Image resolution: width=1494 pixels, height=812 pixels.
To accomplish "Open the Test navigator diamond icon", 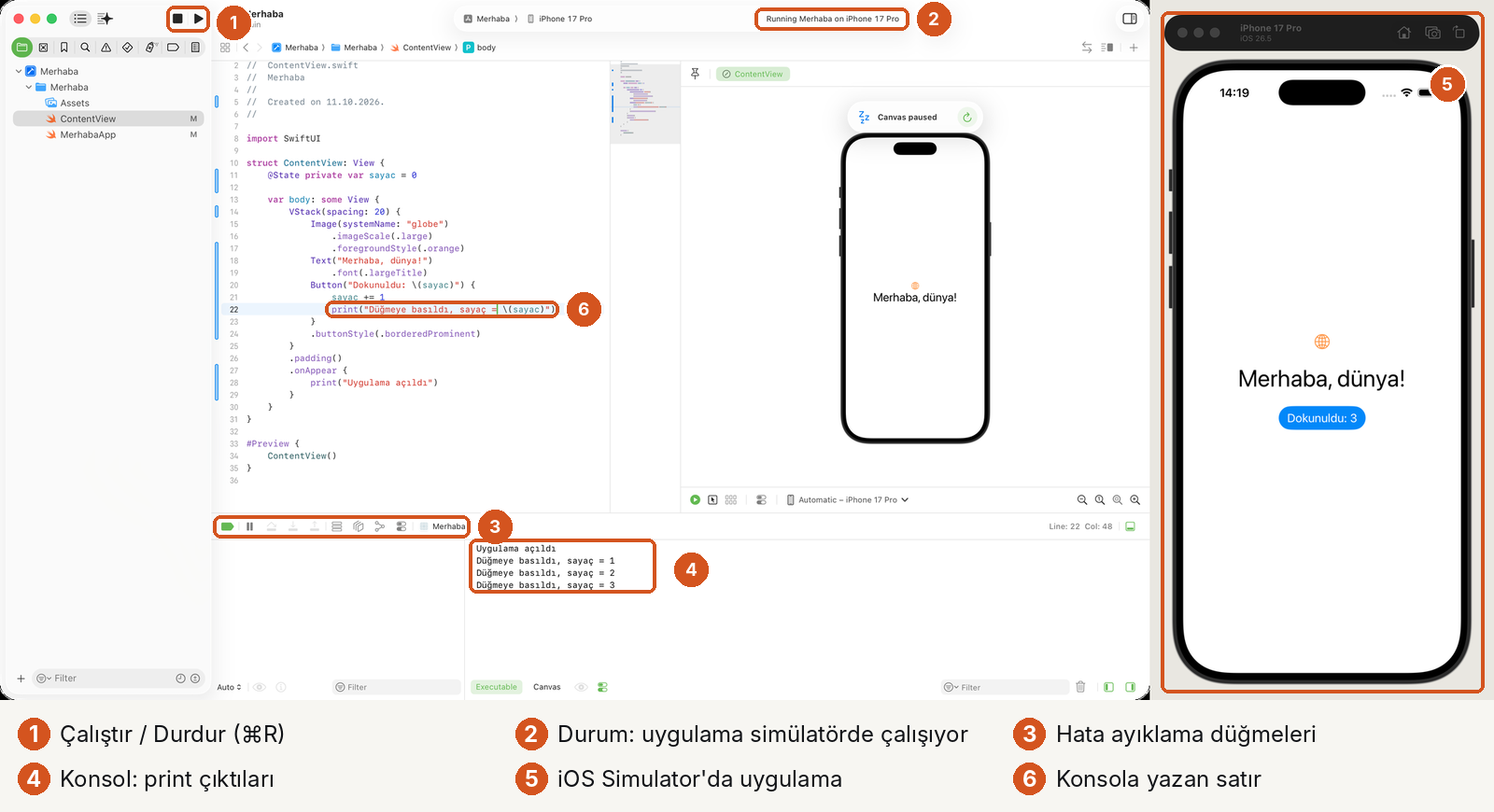I will pyautogui.click(x=128, y=47).
